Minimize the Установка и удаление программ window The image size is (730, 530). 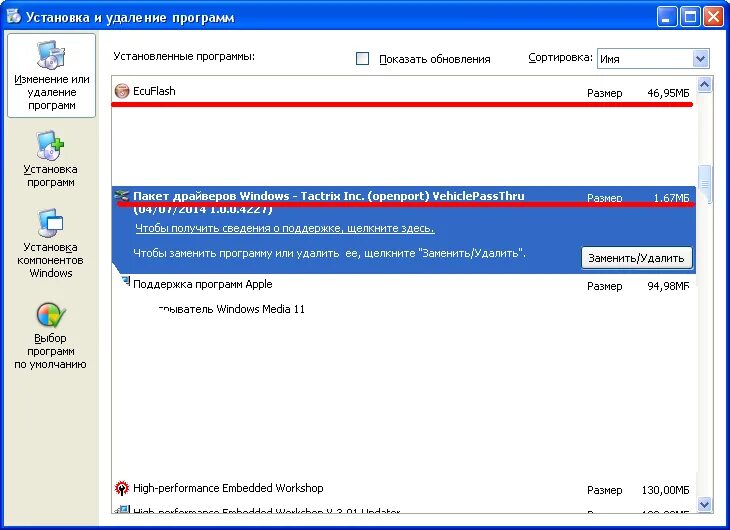[667, 17]
